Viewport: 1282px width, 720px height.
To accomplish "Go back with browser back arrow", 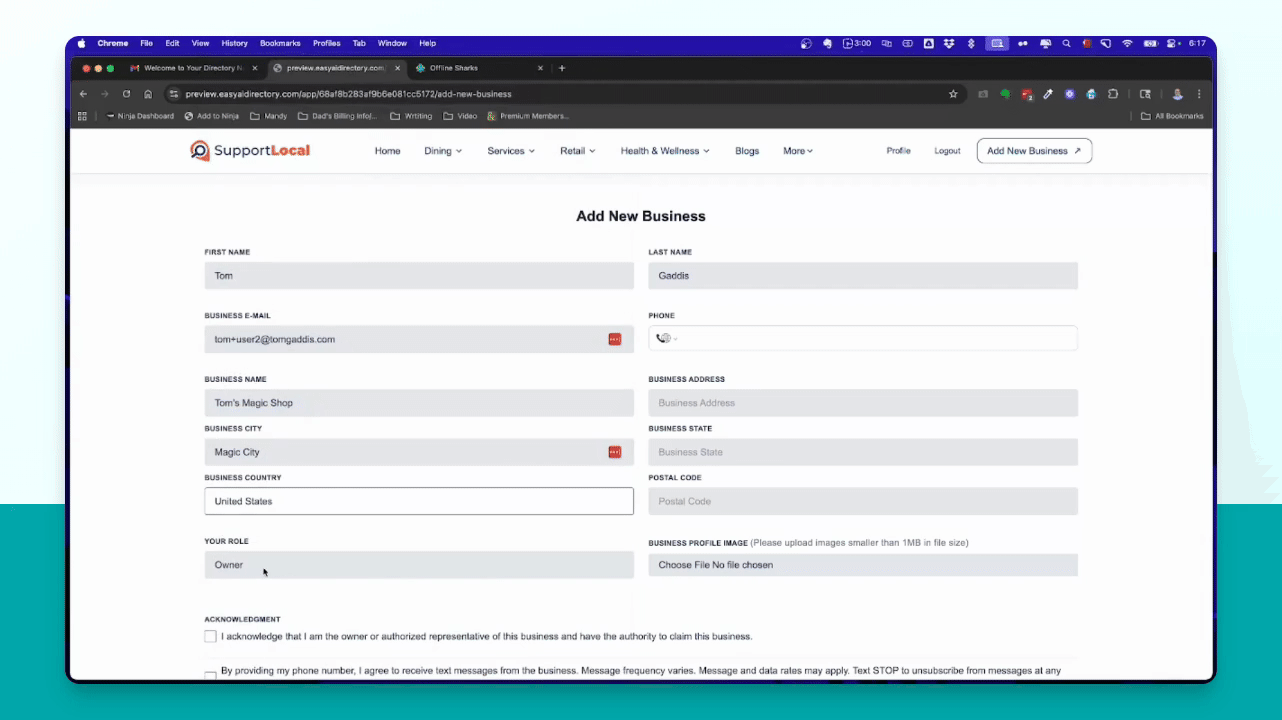I will (83, 94).
